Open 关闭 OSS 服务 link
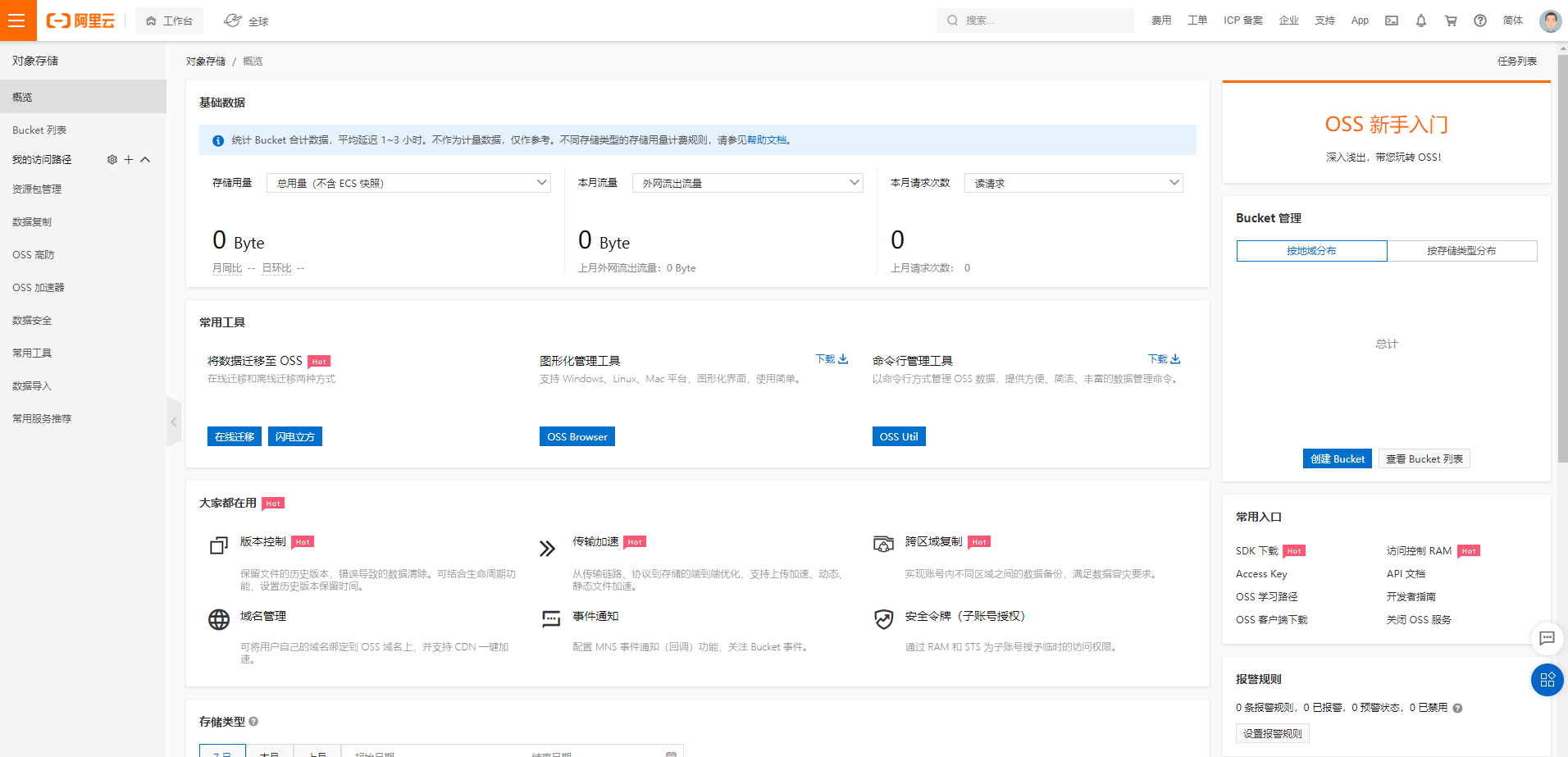The image size is (1568, 757). click(1419, 620)
